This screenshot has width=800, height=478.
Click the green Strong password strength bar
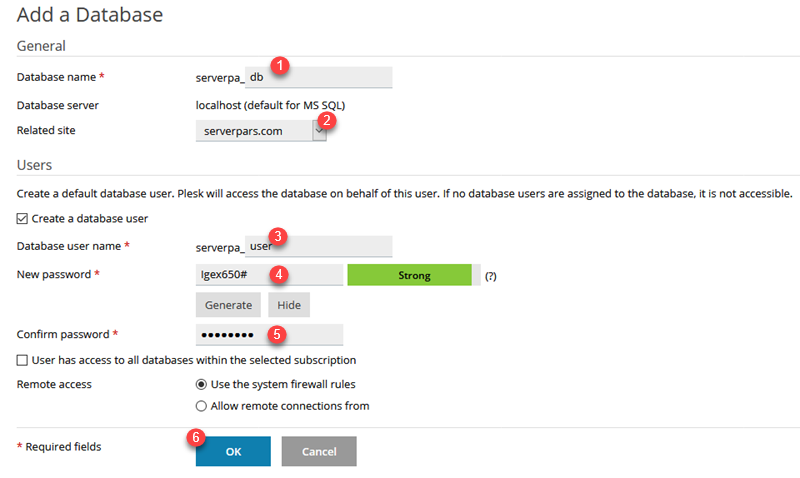[x=410, y=275]
